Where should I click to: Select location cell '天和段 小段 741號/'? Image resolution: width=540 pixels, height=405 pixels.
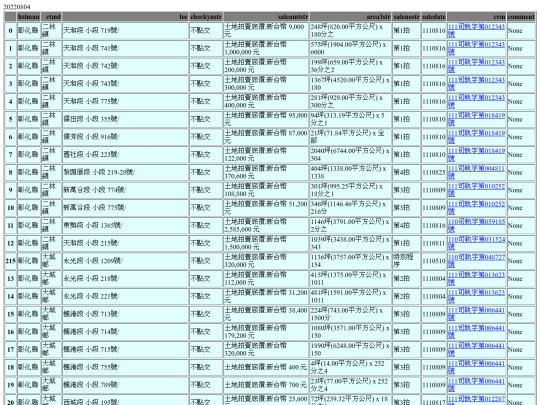coord(125,48)
